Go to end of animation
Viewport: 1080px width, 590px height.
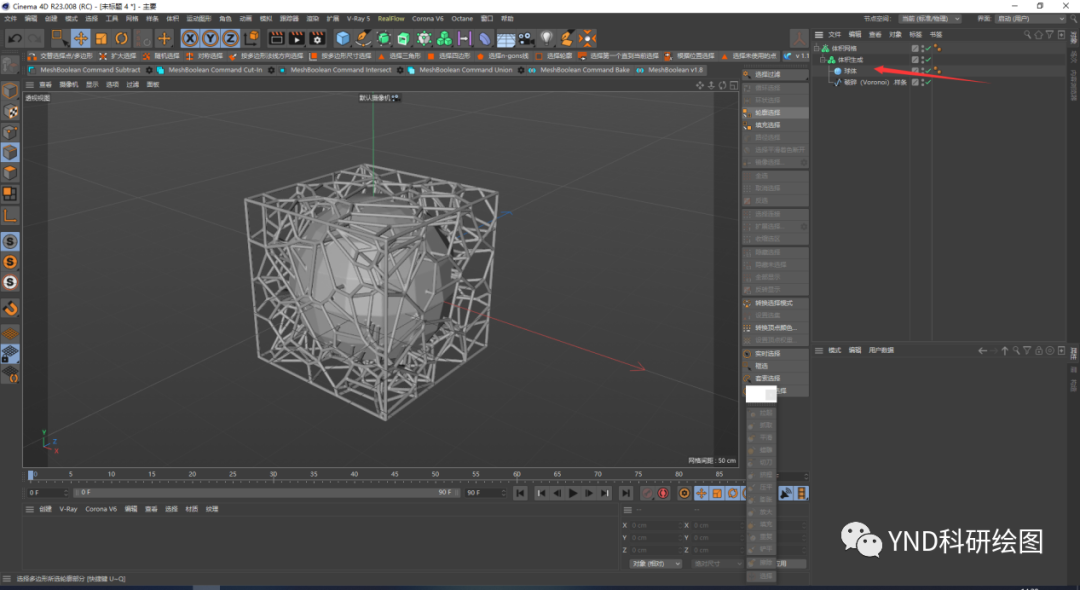625,493
